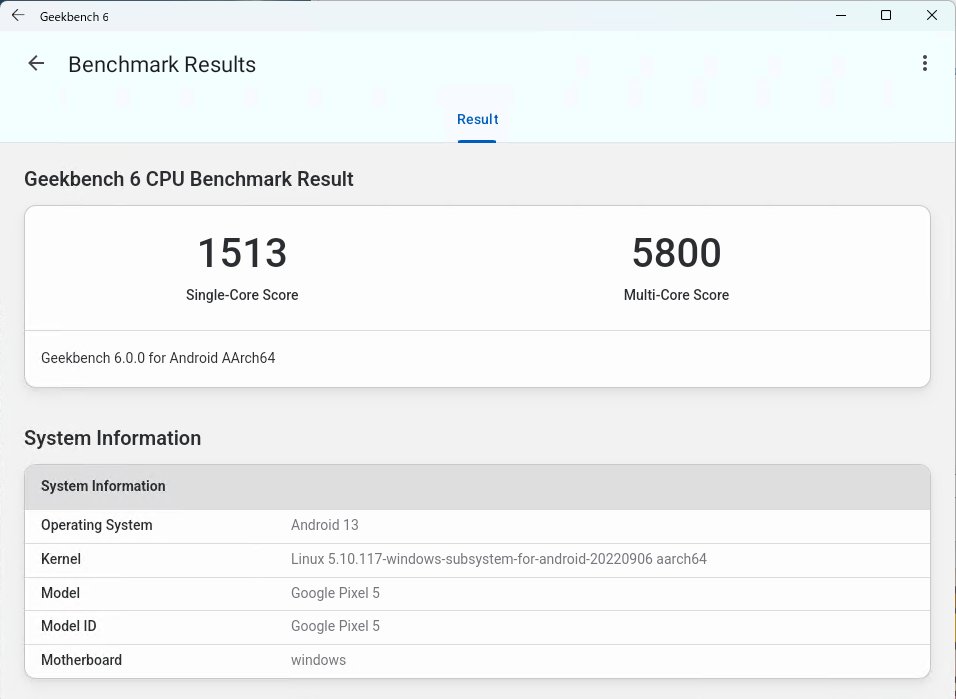Viewport: 956px width, 699px height.
Task: Select the Kernel row label
Action: tap(61, 559)
